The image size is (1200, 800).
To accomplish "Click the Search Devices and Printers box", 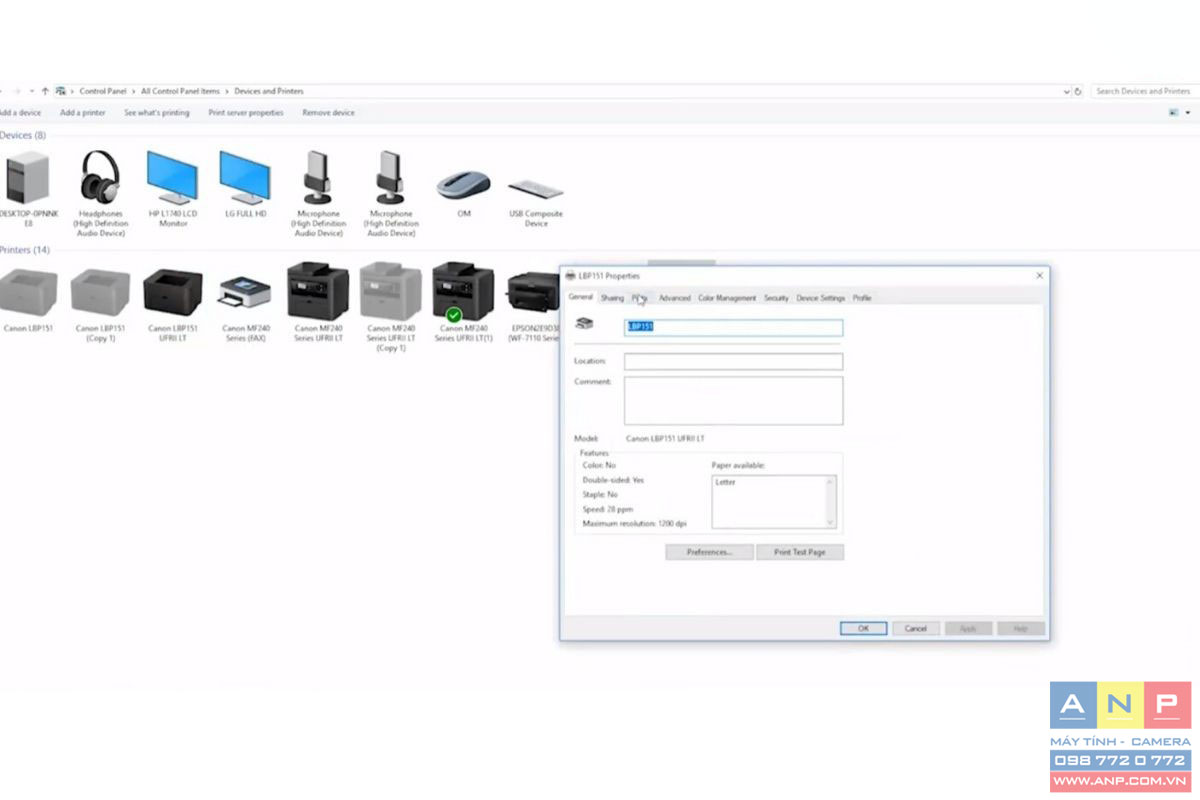I will [x=1145, y=91].
